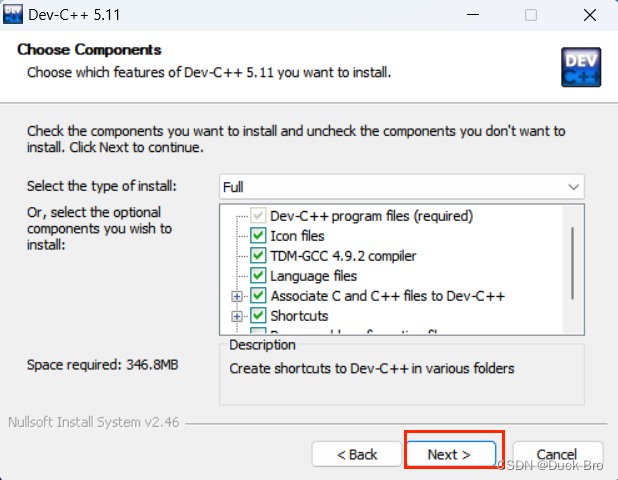Toggle the Shortcuts checkbox
Screen dimensions: 618x480
[x=258, y=316]
